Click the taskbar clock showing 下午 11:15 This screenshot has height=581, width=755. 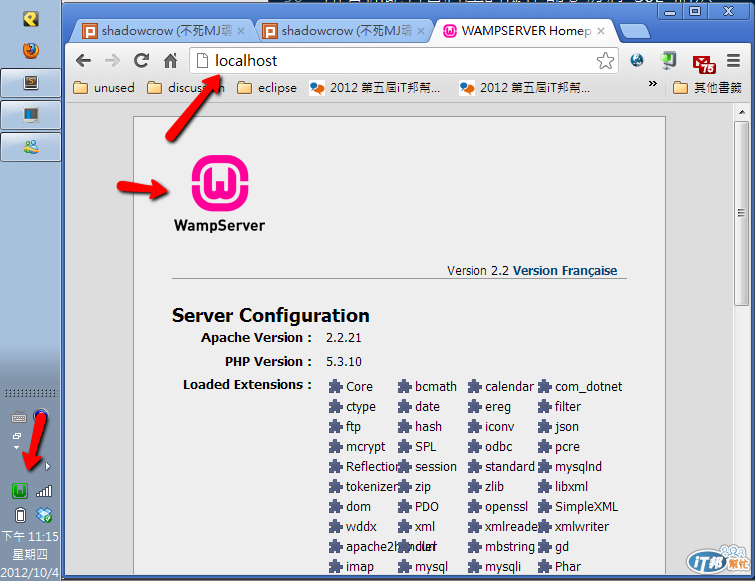pos(30,536)
